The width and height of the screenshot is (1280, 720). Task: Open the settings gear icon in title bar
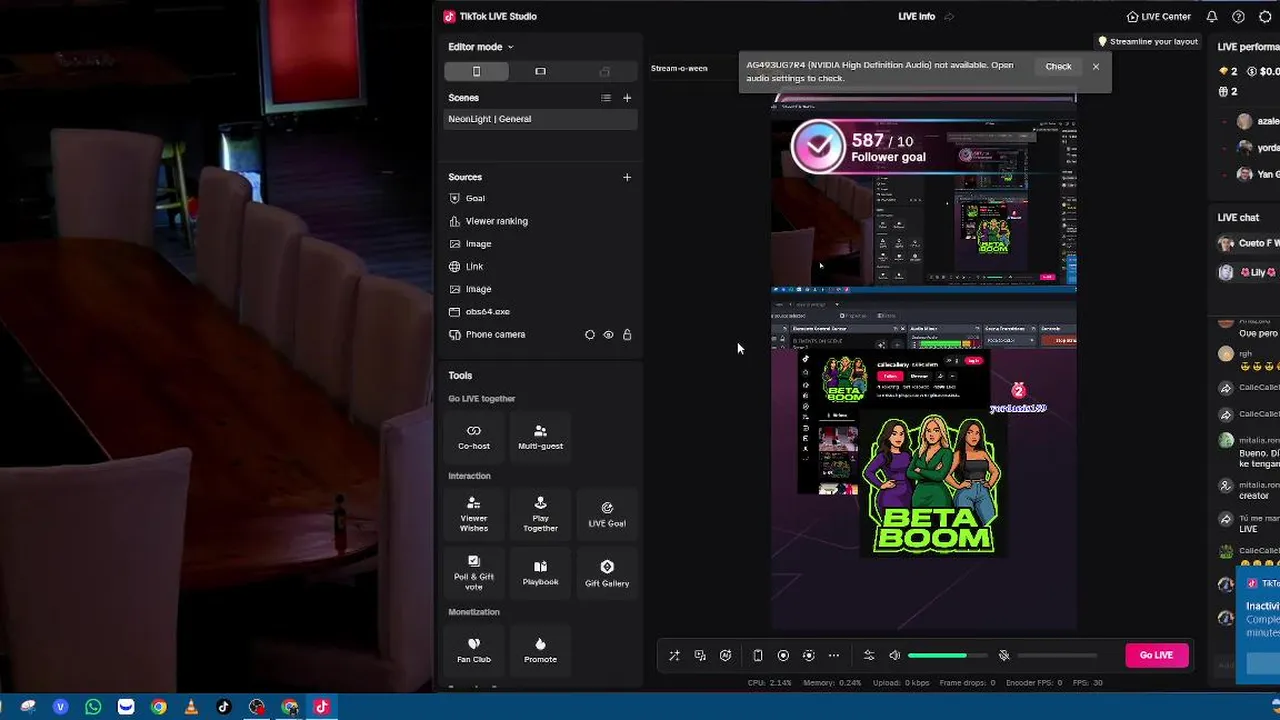[1265, 17]
